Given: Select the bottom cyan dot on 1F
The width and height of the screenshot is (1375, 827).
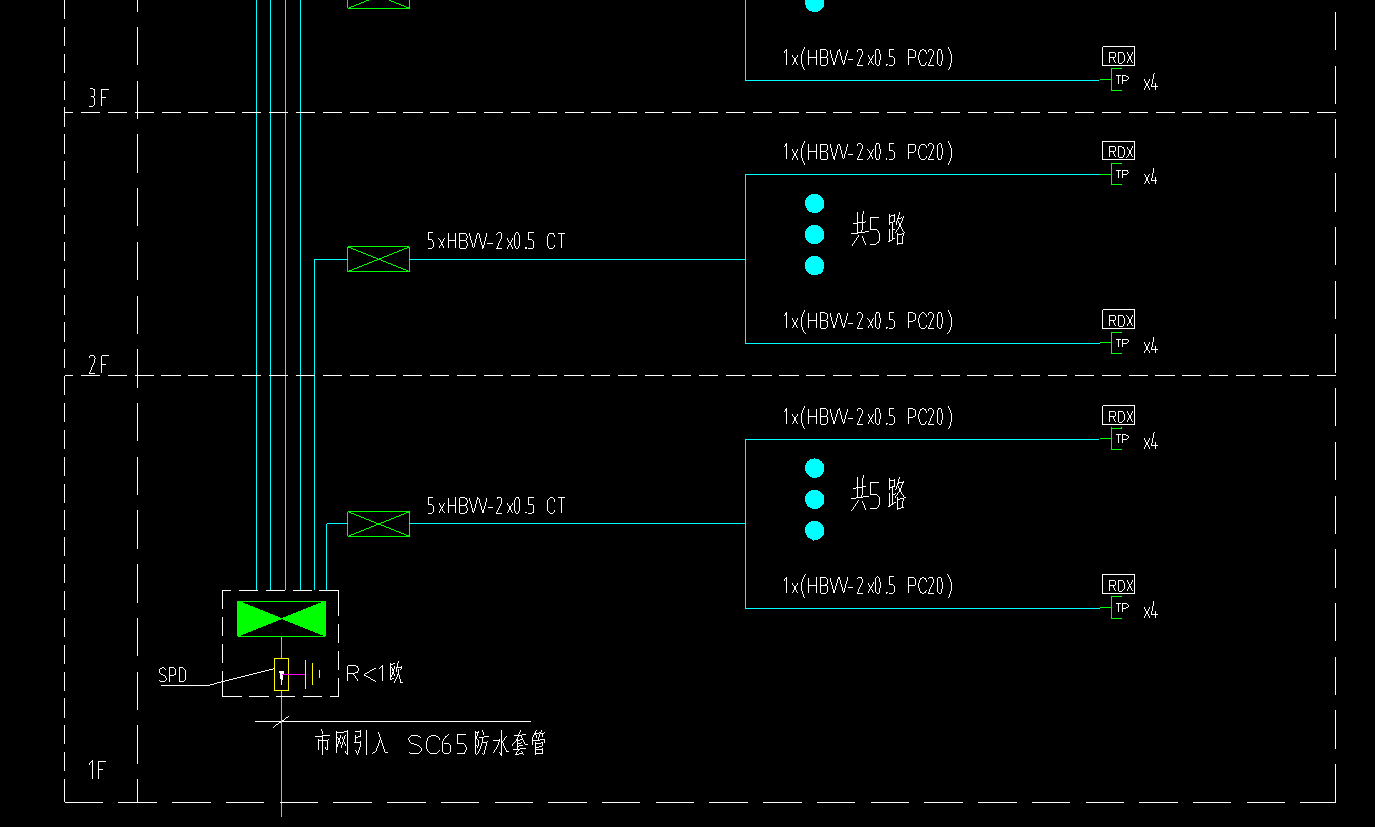Looking at the screenshot, I should 814,530.
